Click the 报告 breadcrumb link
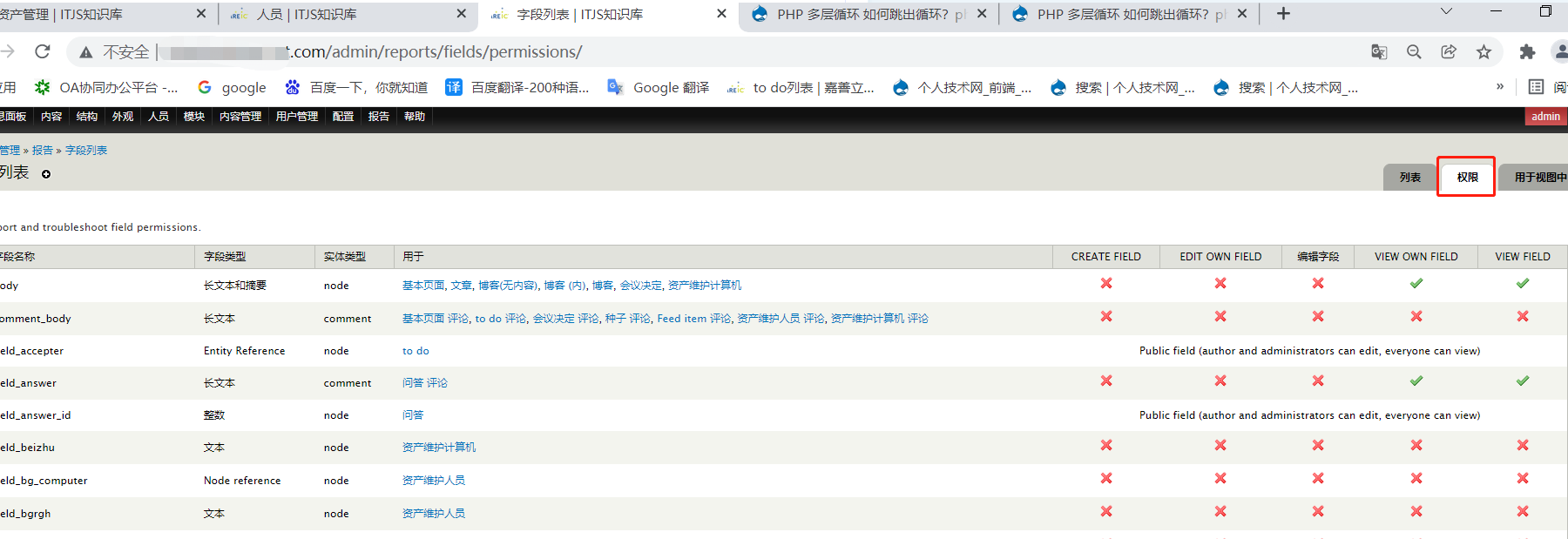The image size is (1568, 539). point(42,151)
